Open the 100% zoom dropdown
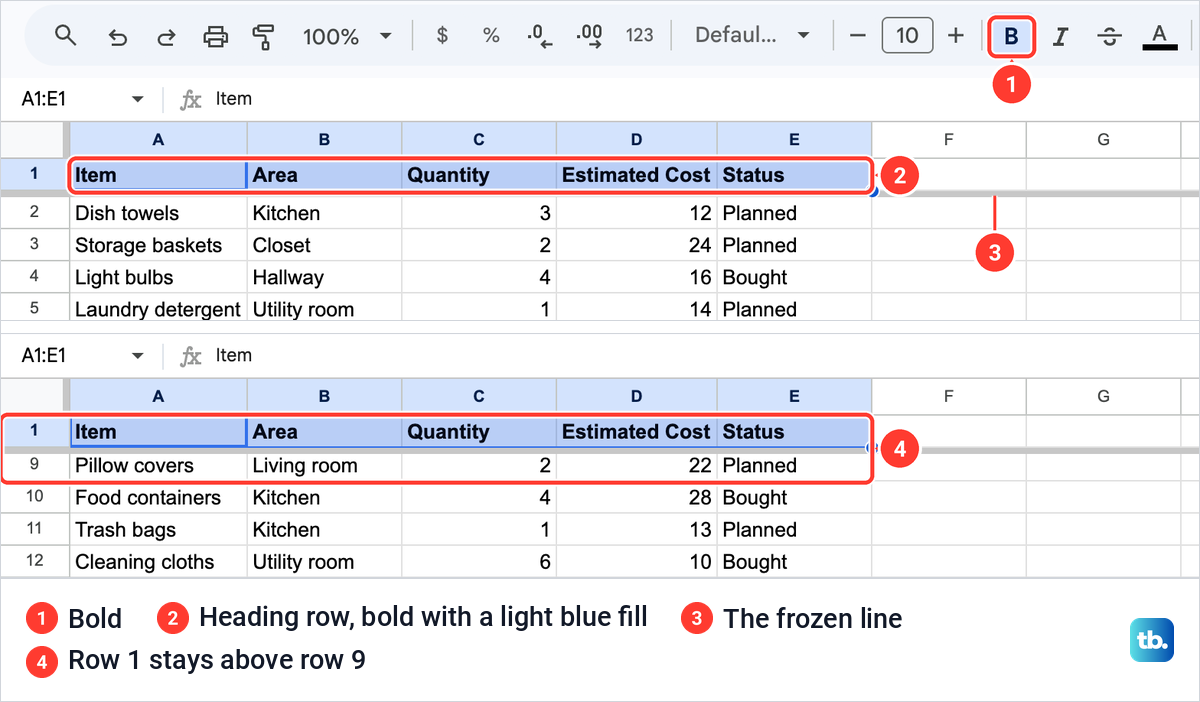The image size is (1200, 702). tap(346, 37)
